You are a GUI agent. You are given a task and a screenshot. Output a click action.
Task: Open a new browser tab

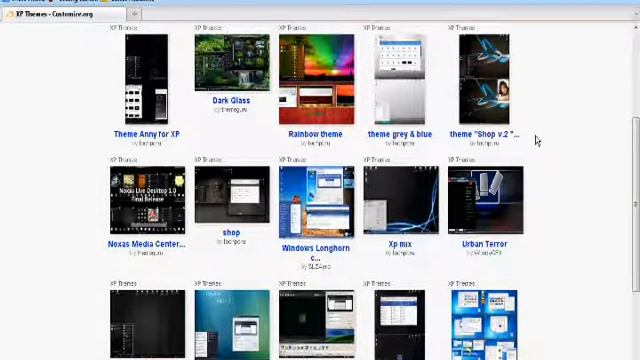point(134,14)
